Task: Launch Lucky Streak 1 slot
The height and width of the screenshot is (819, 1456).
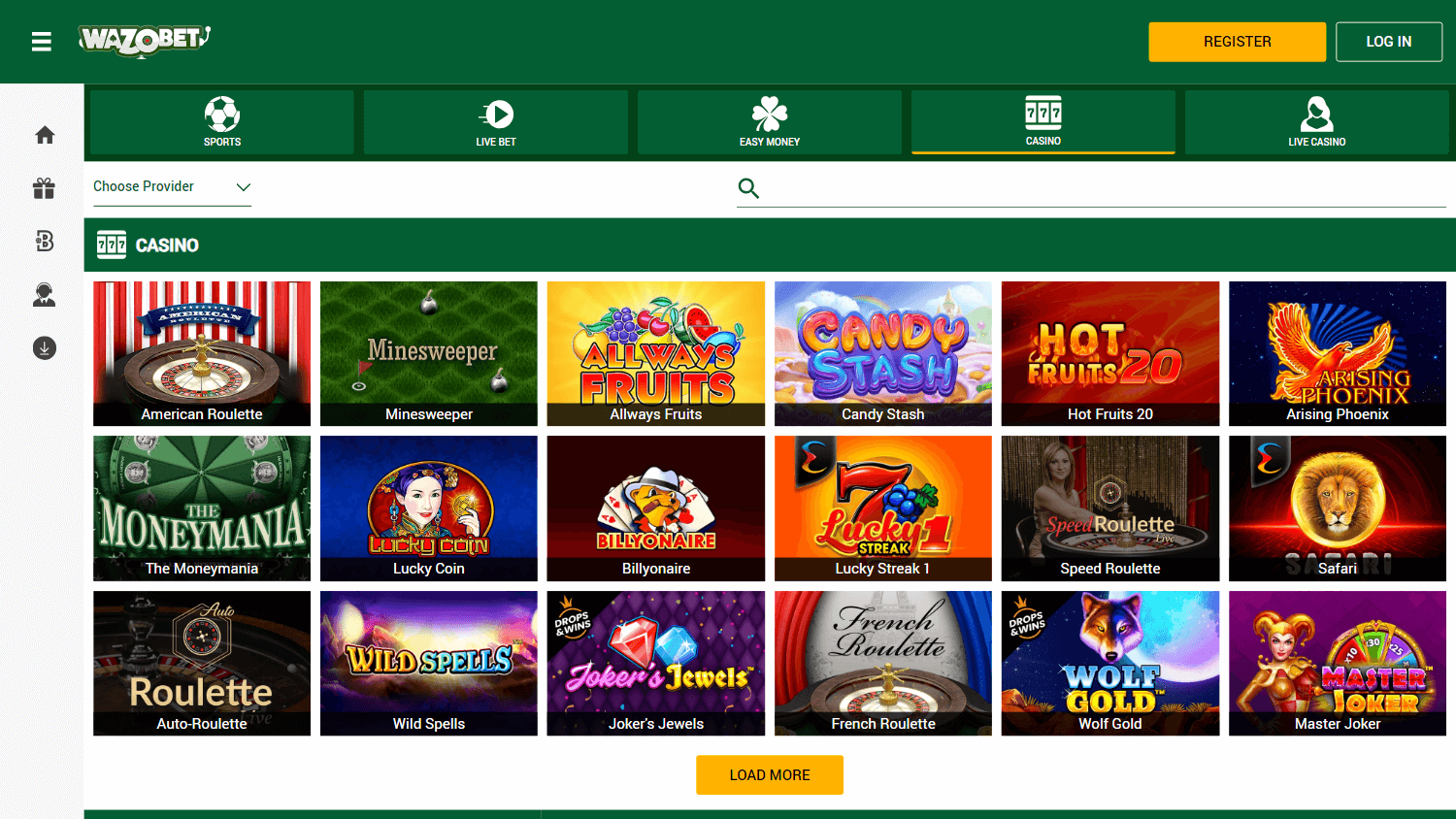Action: click(883, 508)
